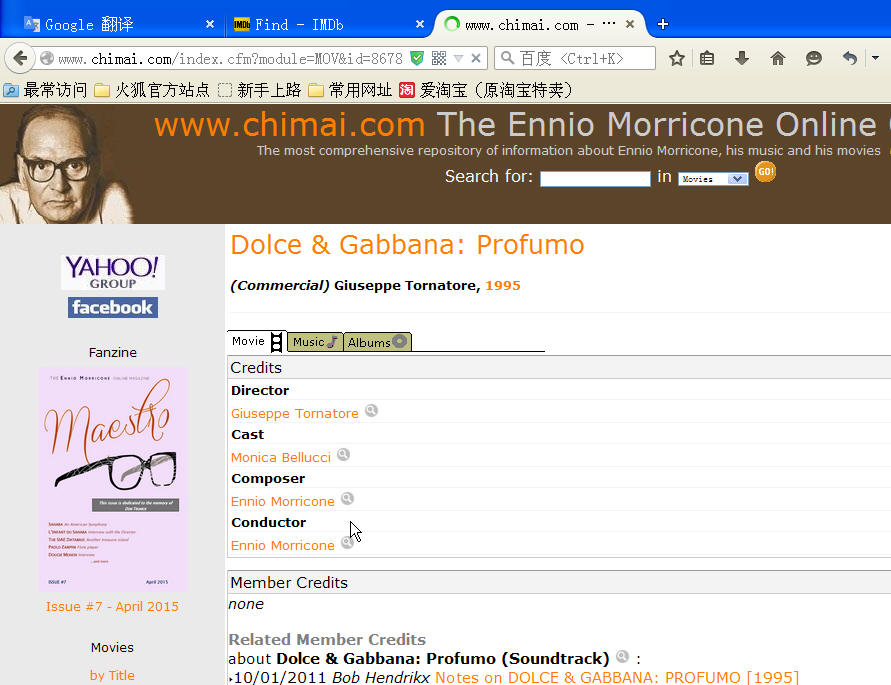Open the chat smiley face icon
Viewport: 891px width, 685px height.
[814, 58]
